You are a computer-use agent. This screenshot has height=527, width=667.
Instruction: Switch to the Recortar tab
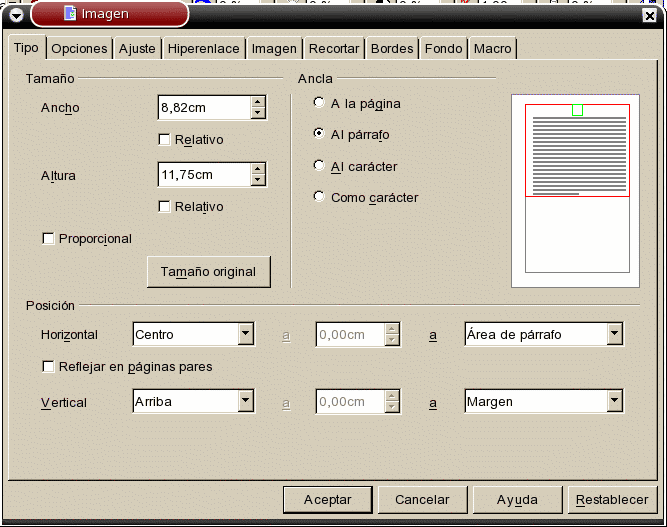[334, 49]
